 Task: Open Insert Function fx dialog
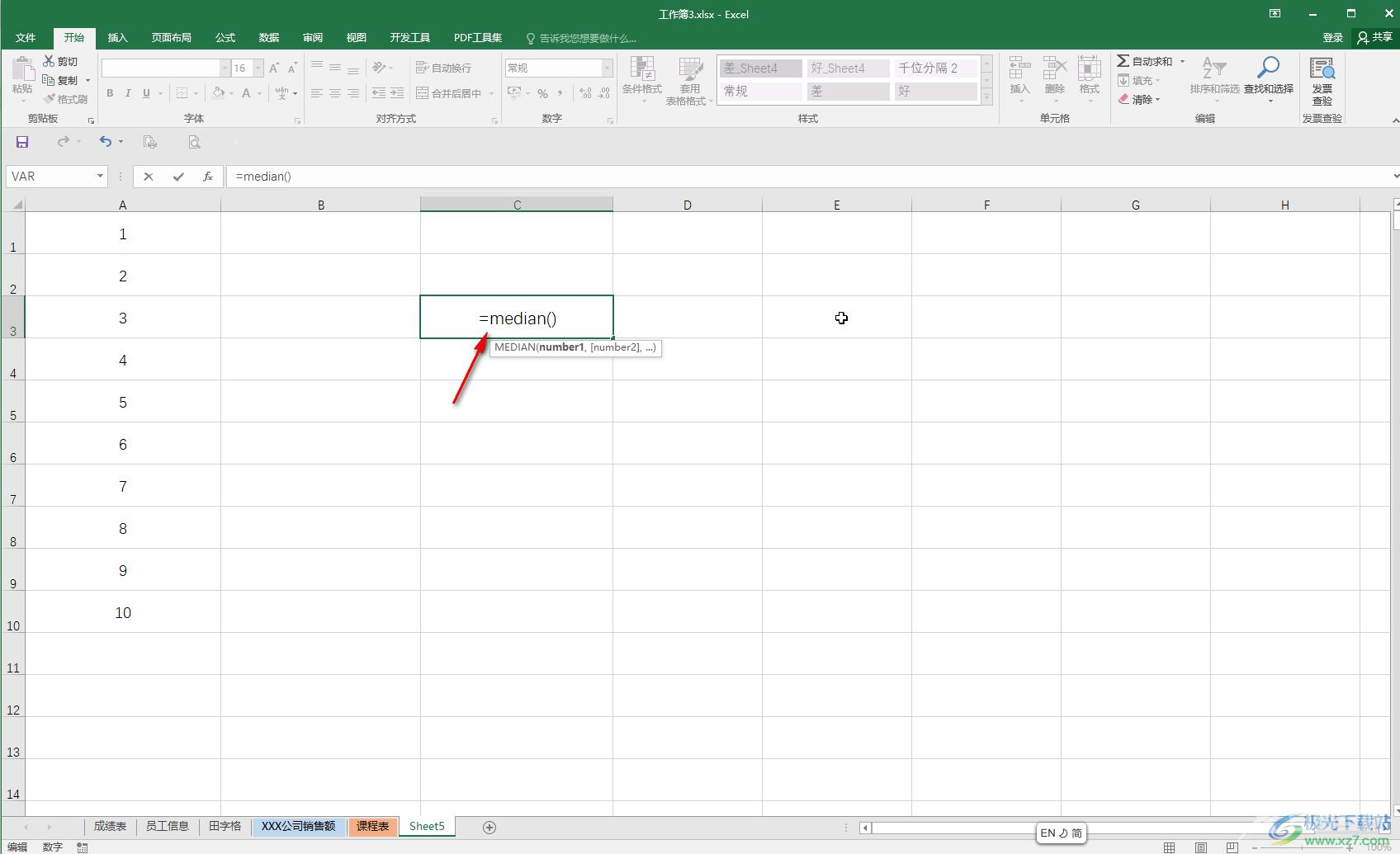(208, 177)
